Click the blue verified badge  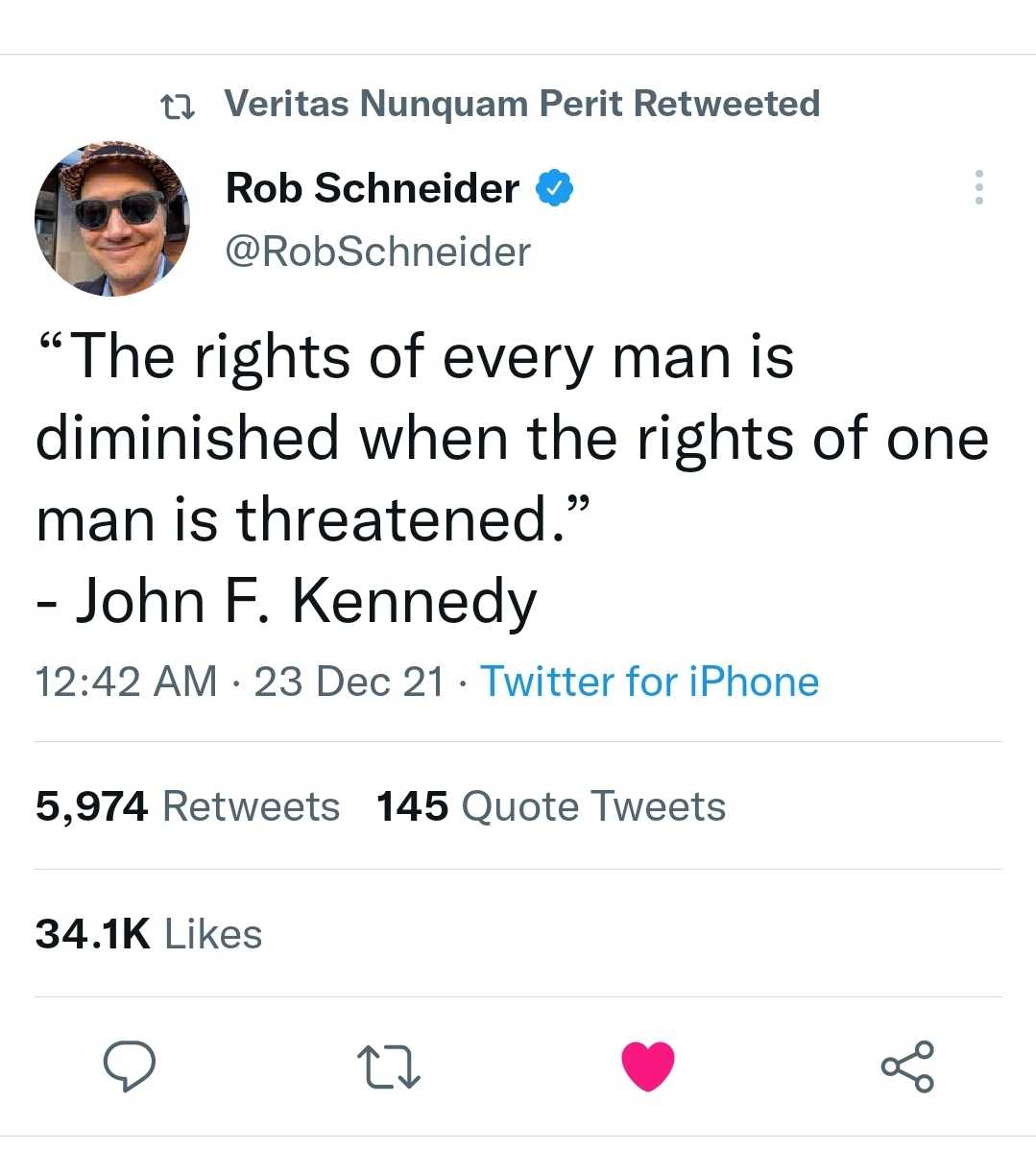point(554,188)
